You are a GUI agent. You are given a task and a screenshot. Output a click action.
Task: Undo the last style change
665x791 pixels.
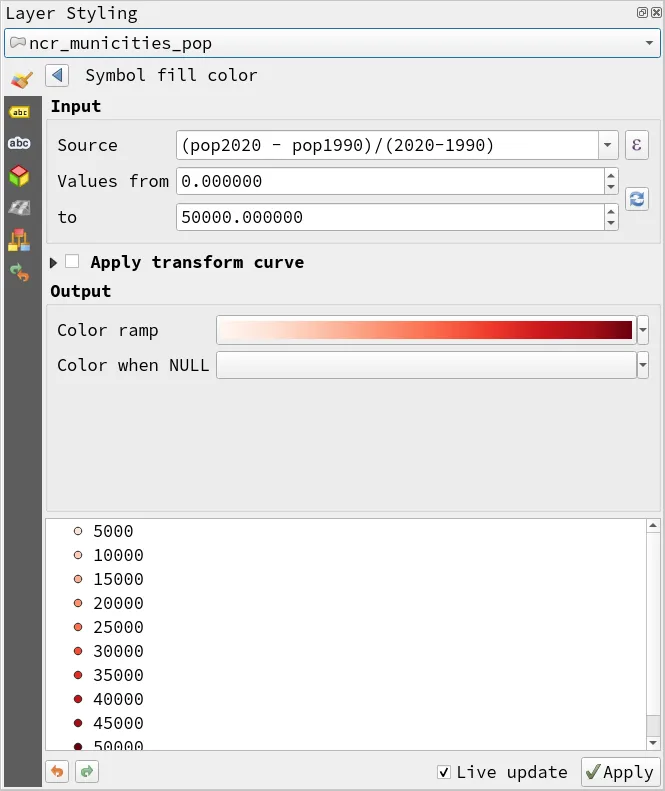(x=57, y=771)
